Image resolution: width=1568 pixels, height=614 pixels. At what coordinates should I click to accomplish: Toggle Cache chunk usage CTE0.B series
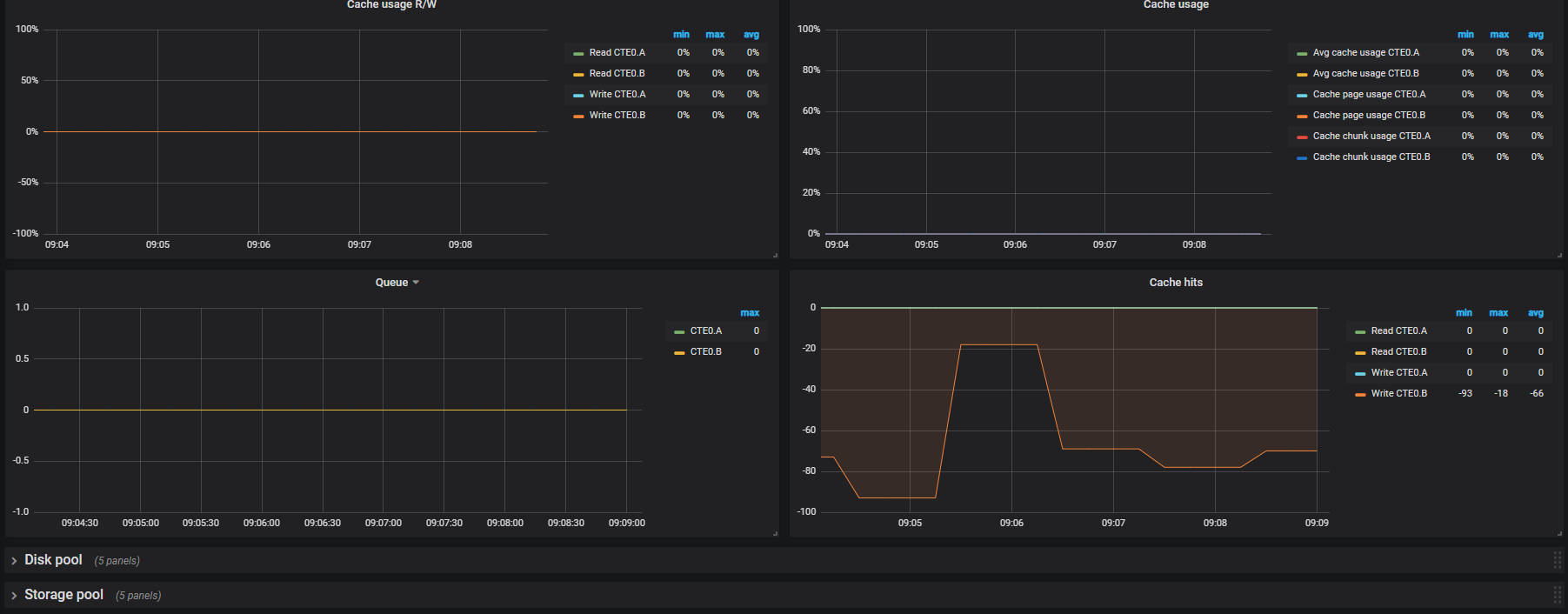coord(1371,157)
